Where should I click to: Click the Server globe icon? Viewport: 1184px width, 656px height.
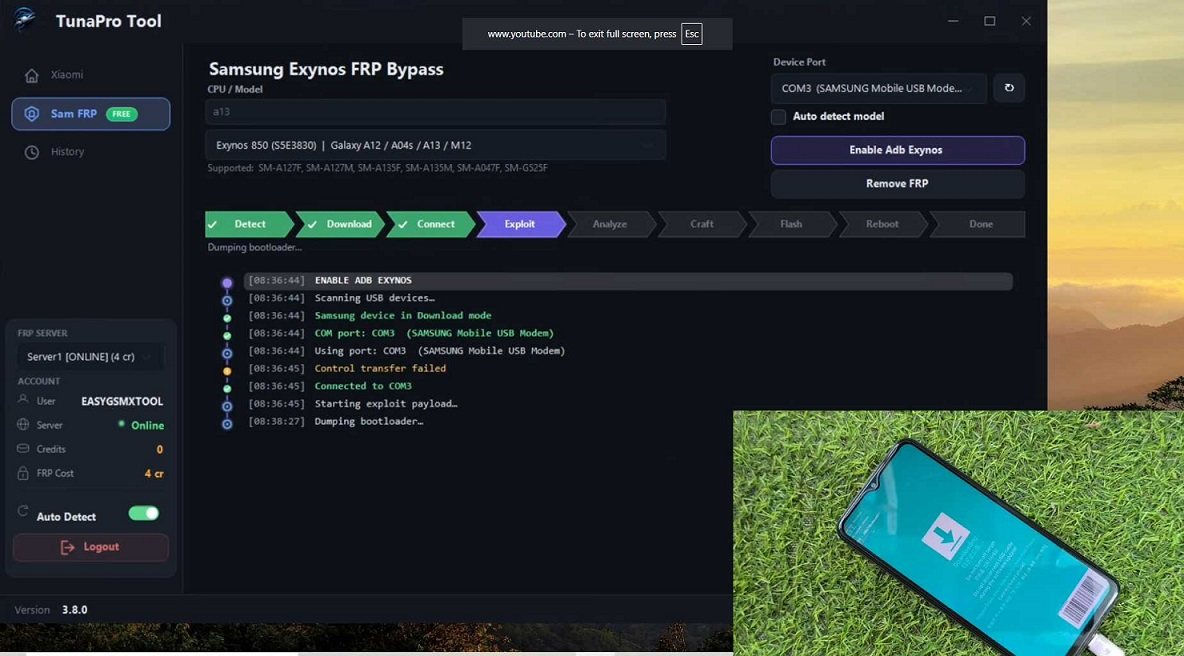(23, 424)
